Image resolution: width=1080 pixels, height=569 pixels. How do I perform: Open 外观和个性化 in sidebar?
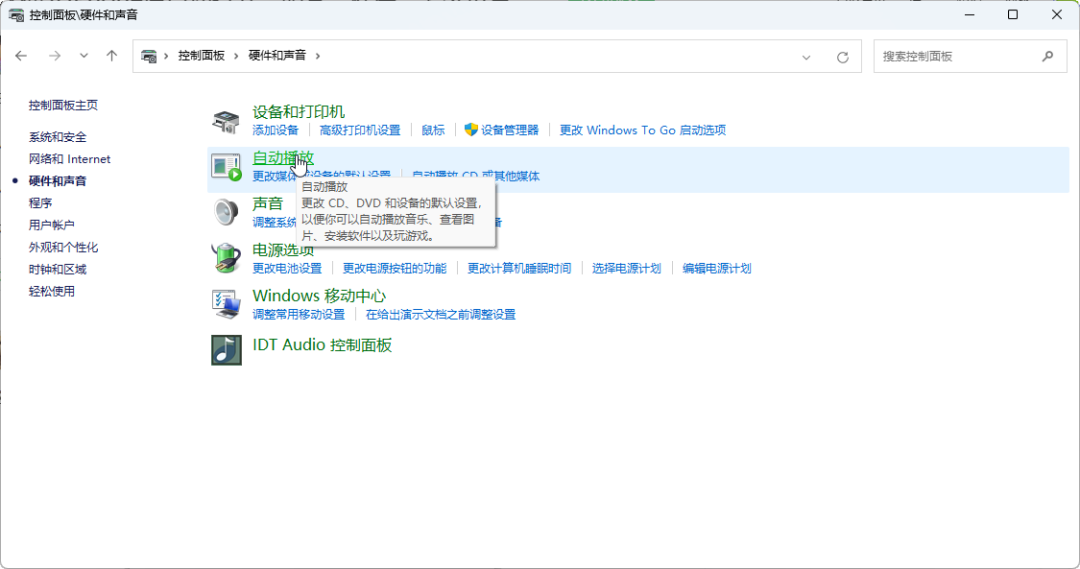click(x=63, y=247)
